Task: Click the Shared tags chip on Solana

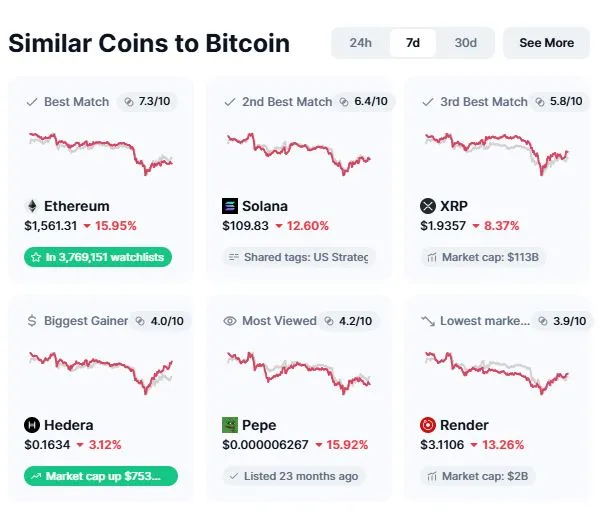Action: coord(299,257)
